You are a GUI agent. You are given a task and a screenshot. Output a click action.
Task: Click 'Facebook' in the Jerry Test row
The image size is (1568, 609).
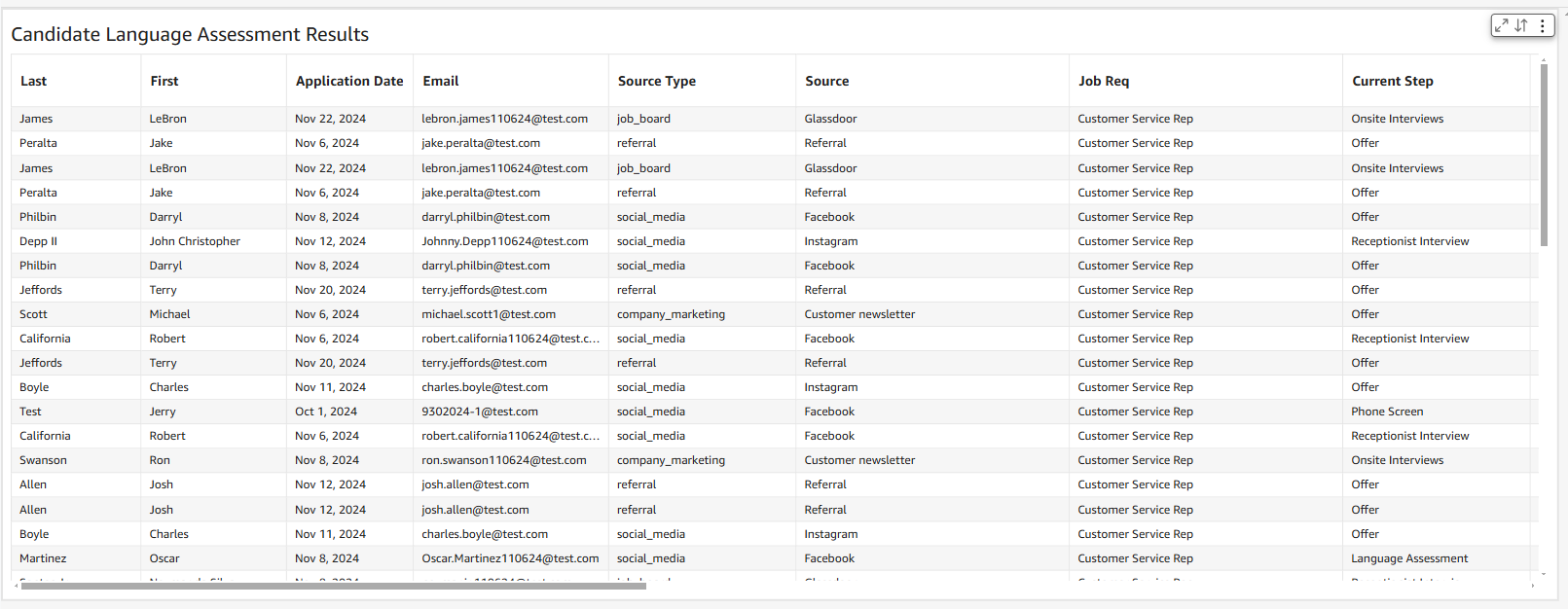tap(829, 412)
